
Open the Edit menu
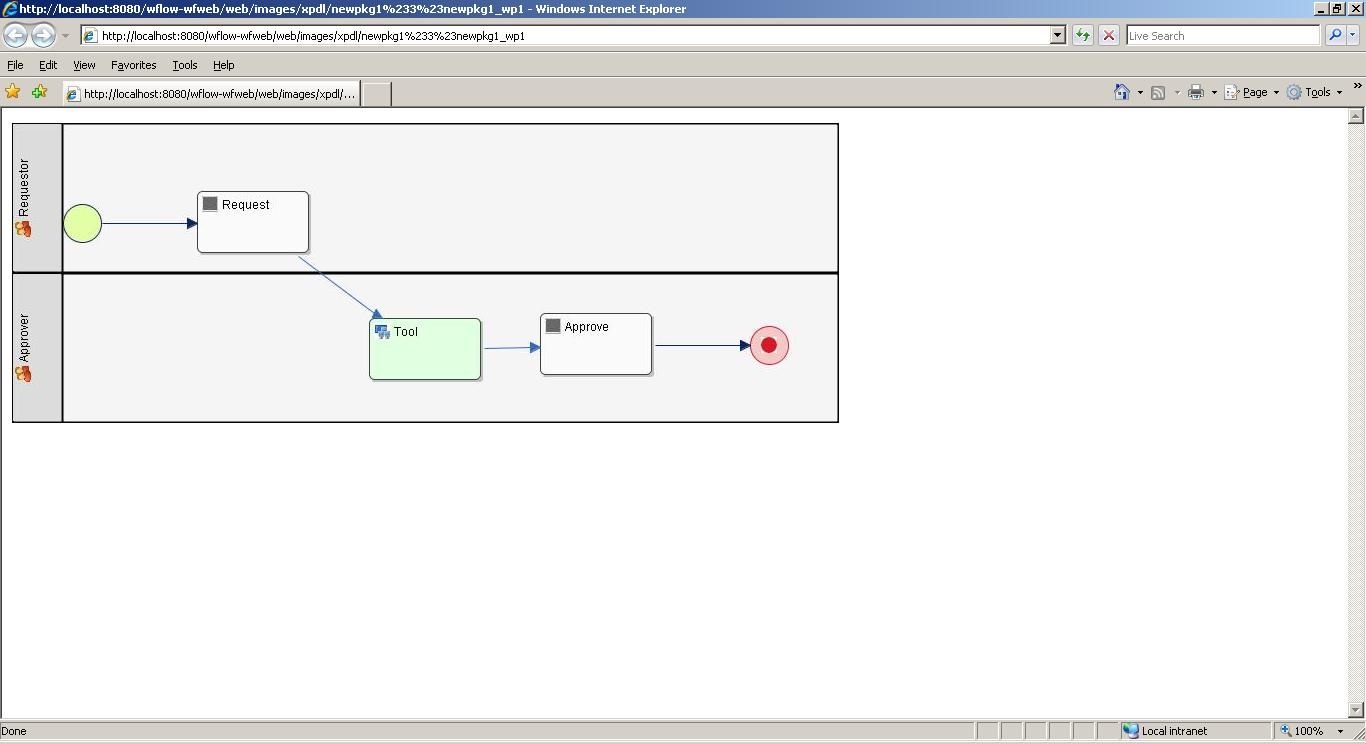(x=48, y=65)
